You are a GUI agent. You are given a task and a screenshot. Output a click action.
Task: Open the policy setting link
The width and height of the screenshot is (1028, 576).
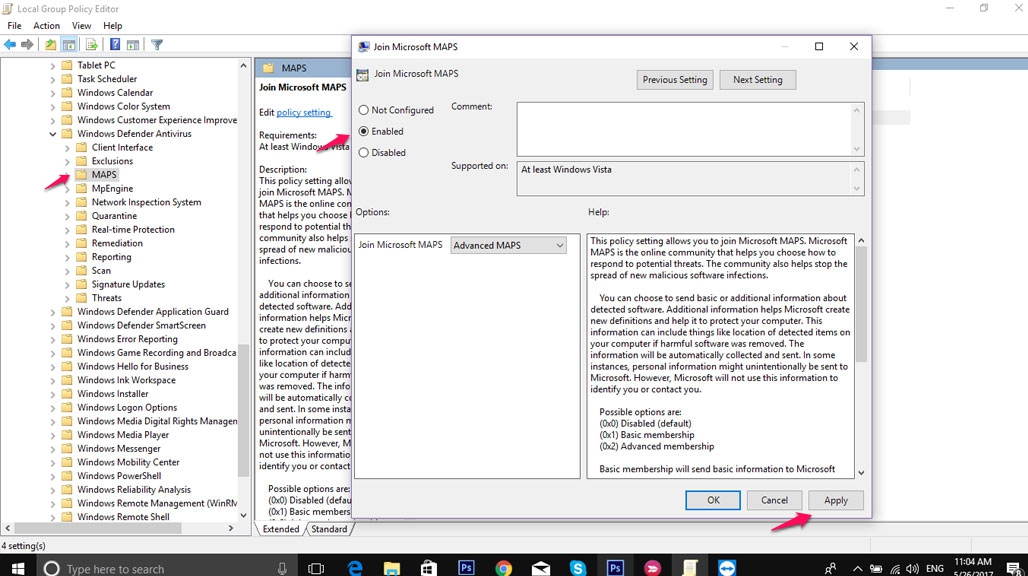click(304, 113)
